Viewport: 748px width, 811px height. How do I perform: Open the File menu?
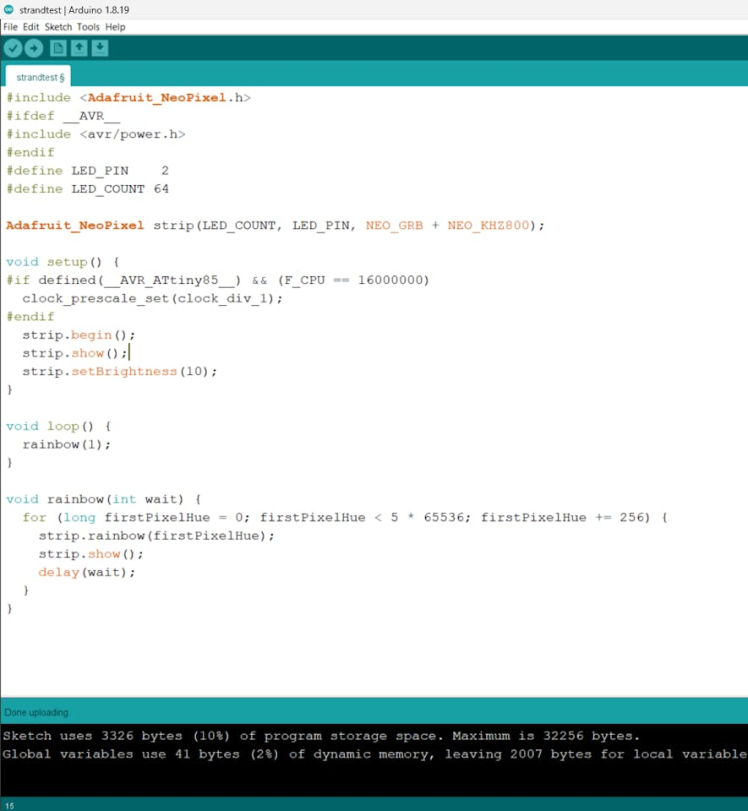10,27
